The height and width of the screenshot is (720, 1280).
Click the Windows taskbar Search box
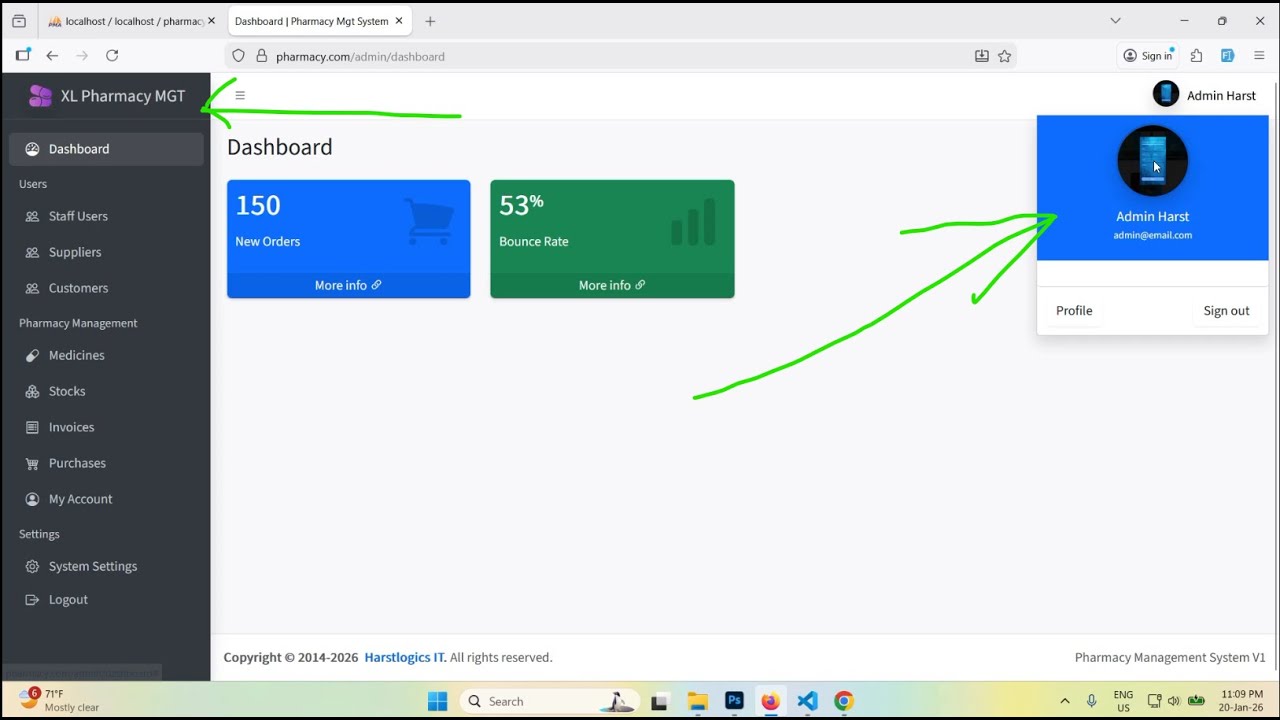click(x=548, y=701)
